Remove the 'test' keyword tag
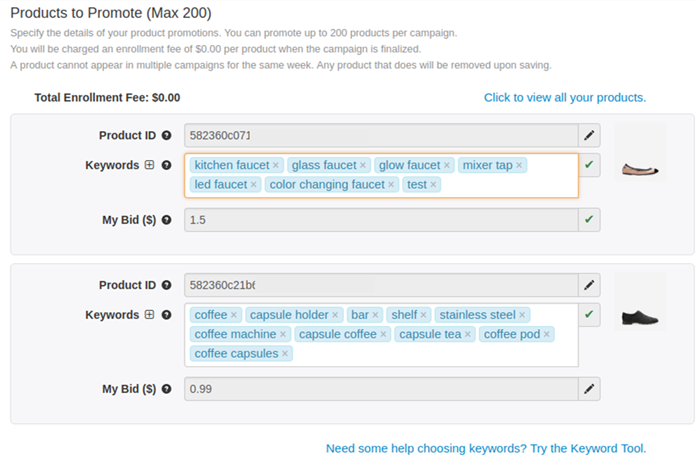The width and height of the screenshot is (699, 462). click(x=433, y=185)
